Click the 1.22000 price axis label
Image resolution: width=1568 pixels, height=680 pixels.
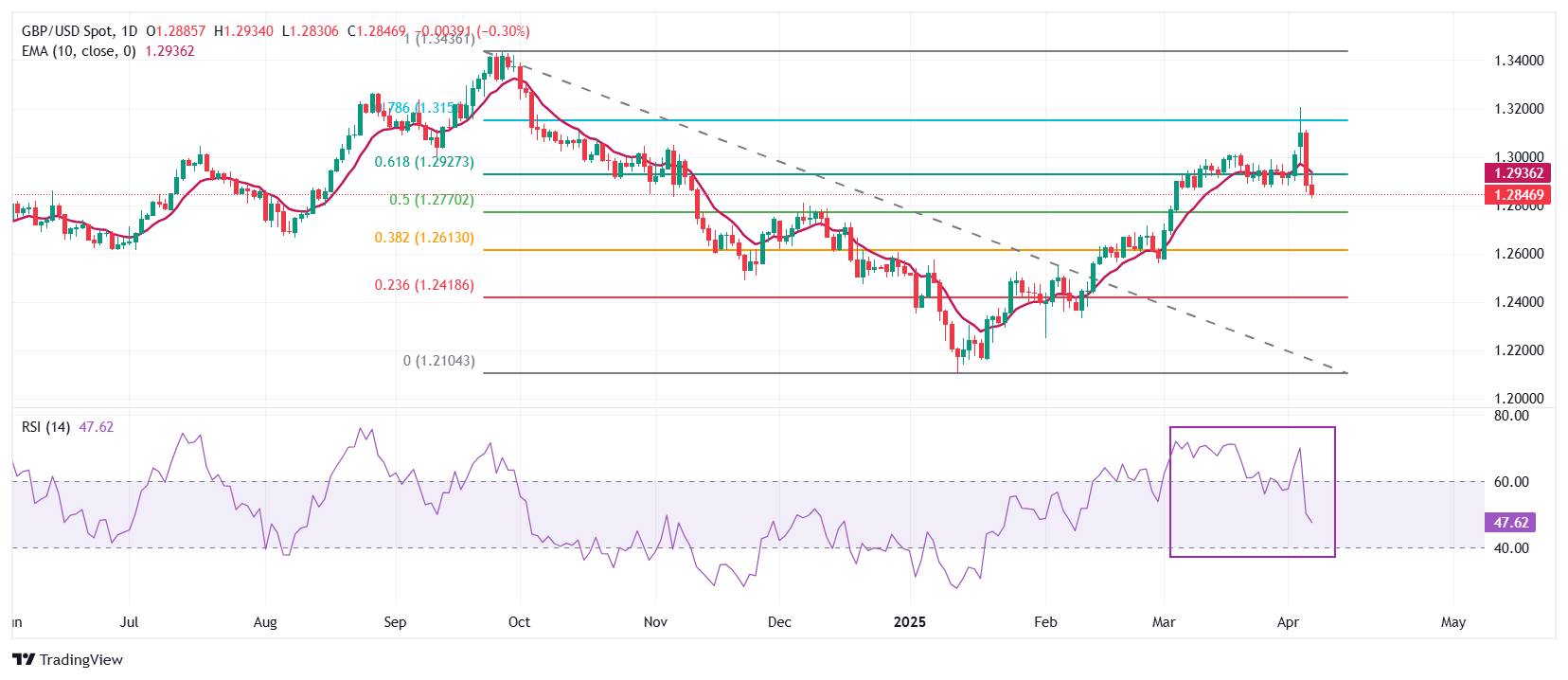1519,350
